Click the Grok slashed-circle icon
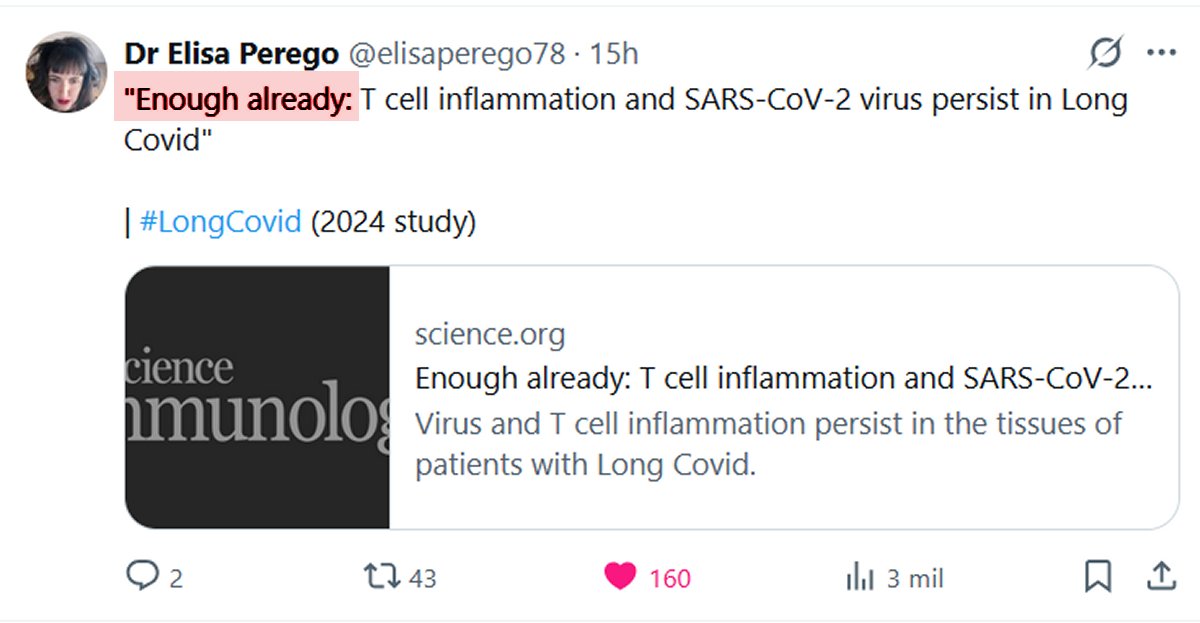Image resolution: width=1200 pixels, height=623 pixels. click(1105, 53)
